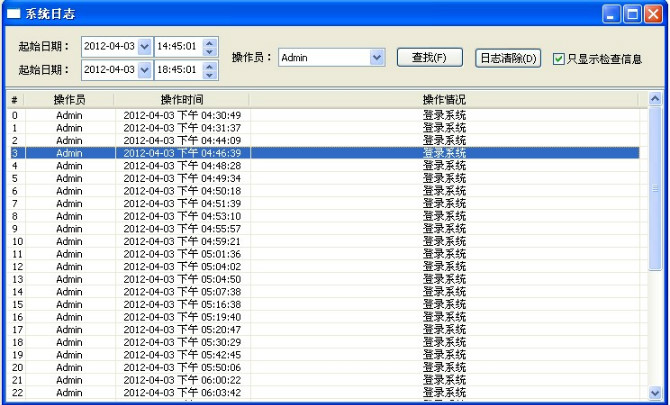670x405 pixels.
Task: Maximize the 系统日志 window
Action: point(632,14)
